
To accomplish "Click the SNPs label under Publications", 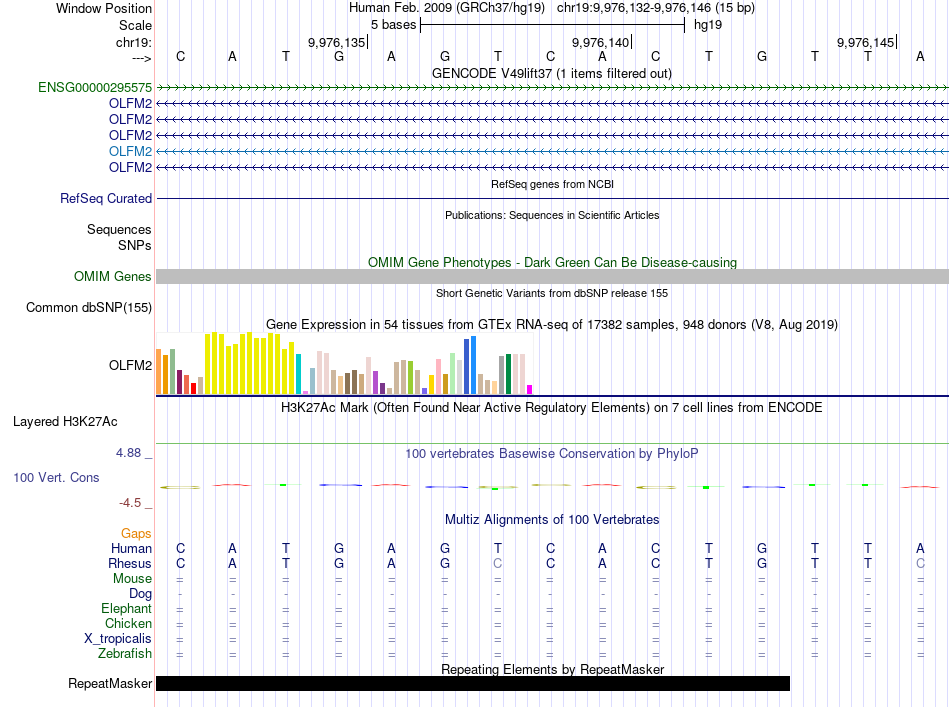I will 135,245.
